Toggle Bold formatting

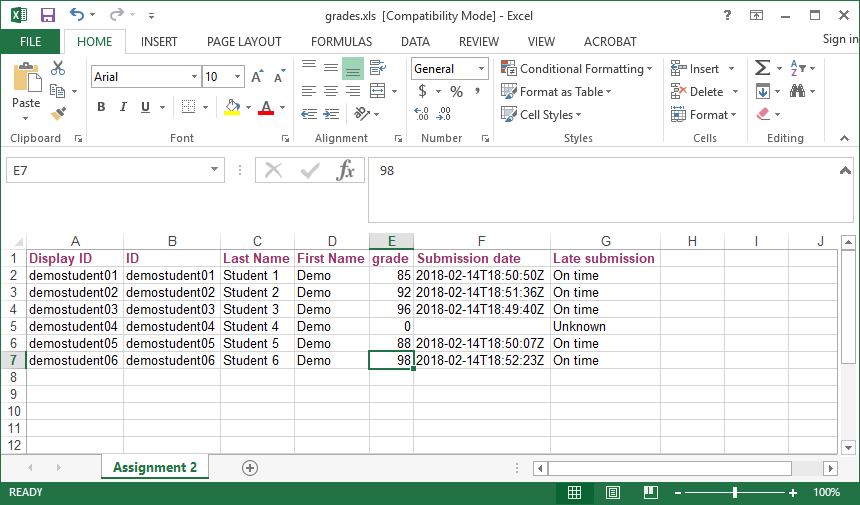101,107
